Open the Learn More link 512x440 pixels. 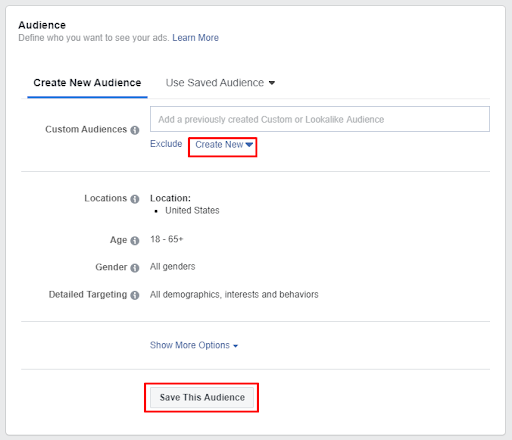pyautogui.click(x=195, y=38)
